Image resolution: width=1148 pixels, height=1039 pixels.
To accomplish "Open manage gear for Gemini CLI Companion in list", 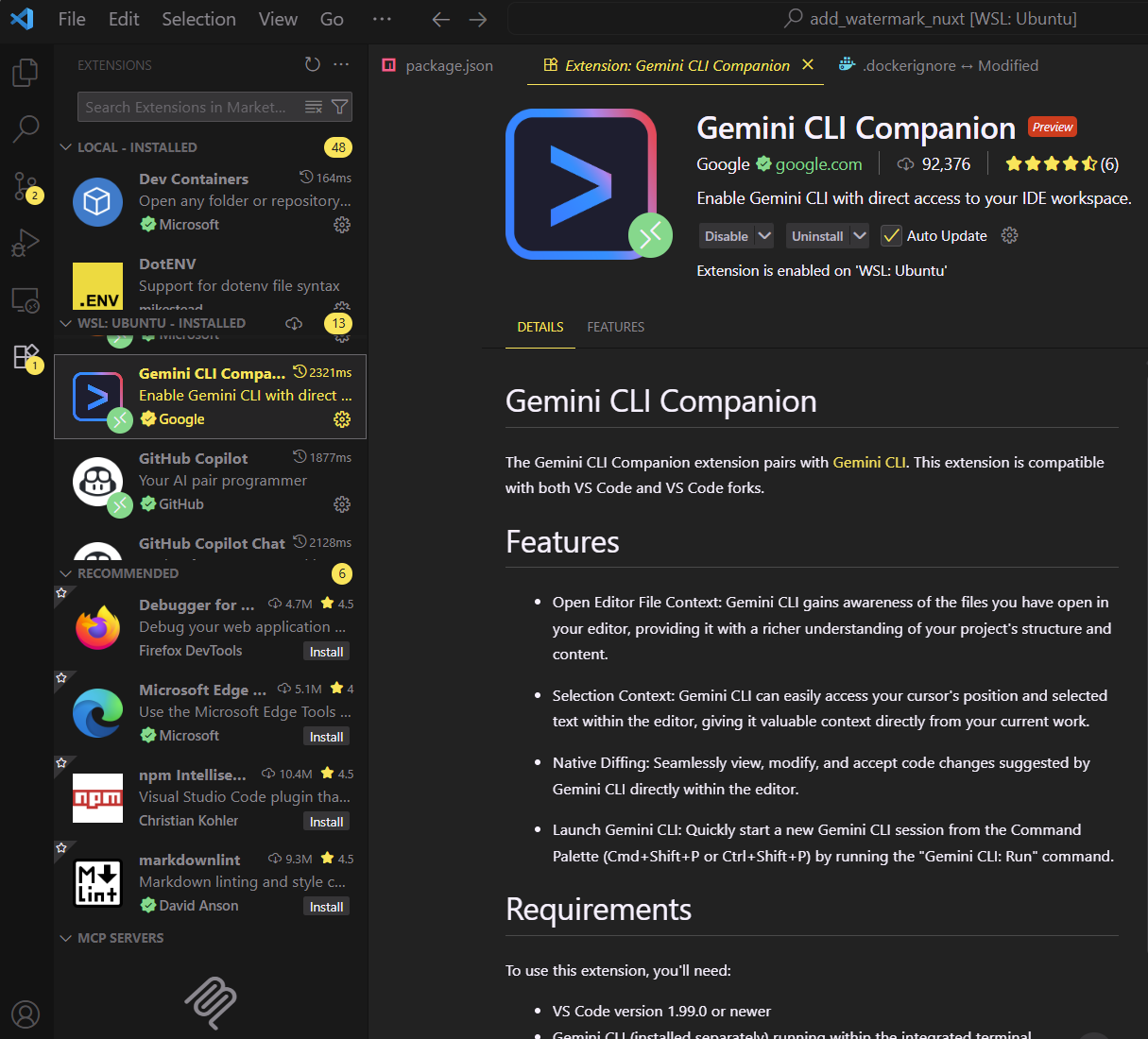I will tap(342, 419).
